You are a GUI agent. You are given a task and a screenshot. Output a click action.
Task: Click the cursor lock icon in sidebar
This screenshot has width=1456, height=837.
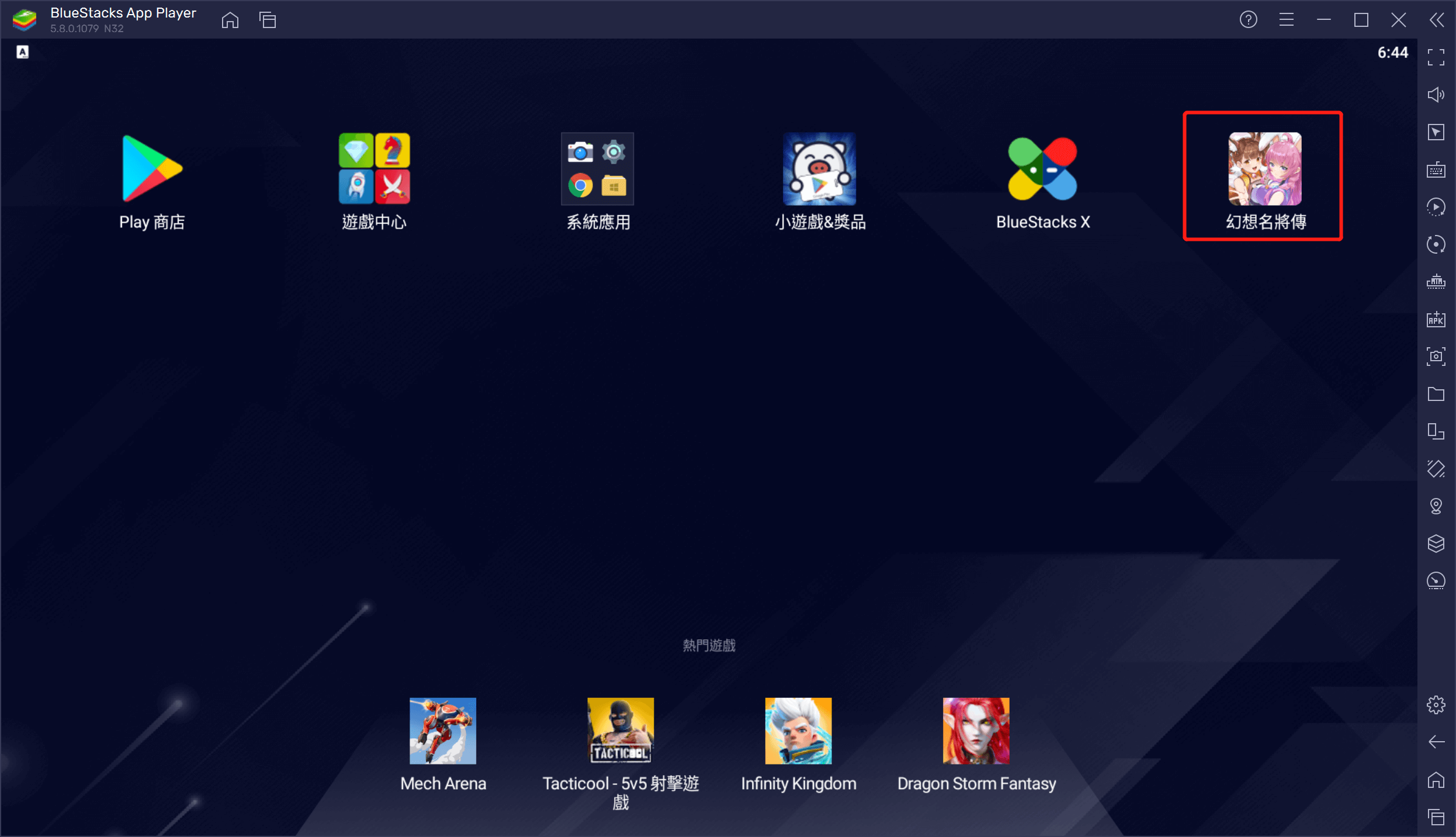pyautogui.click(x=1436, y=132)
